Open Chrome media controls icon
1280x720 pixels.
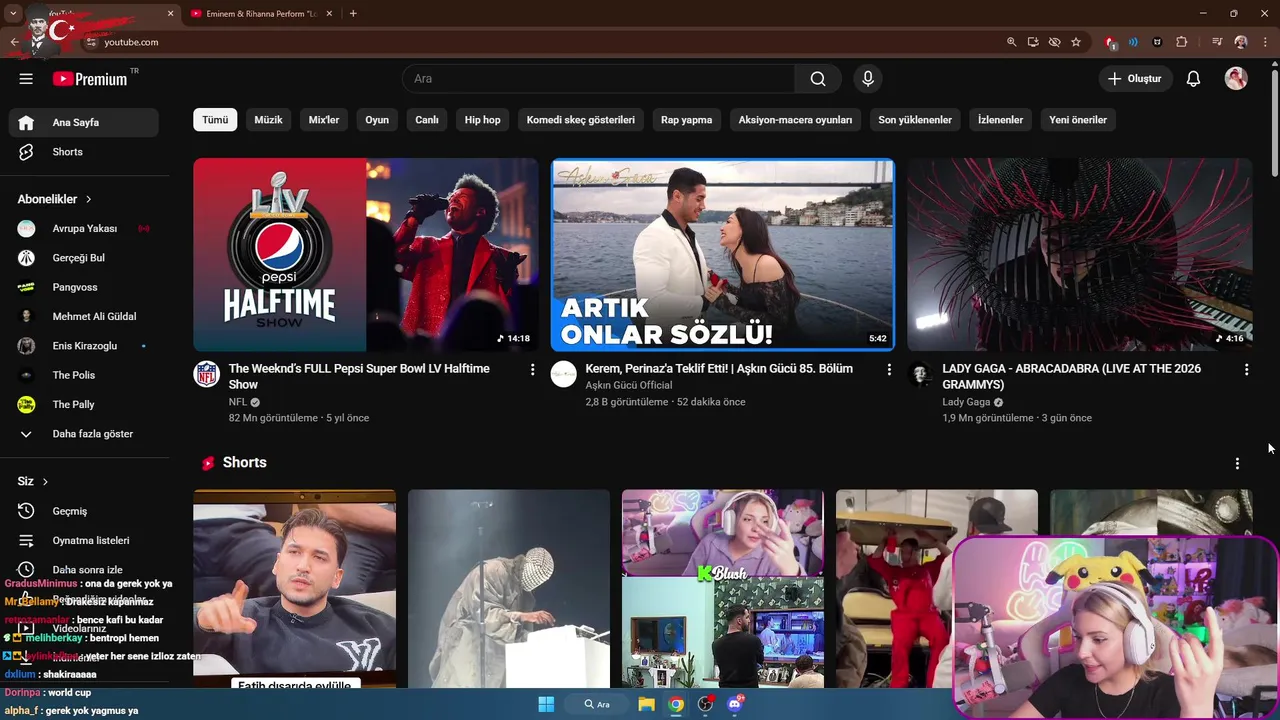[x=1217, y=42]
